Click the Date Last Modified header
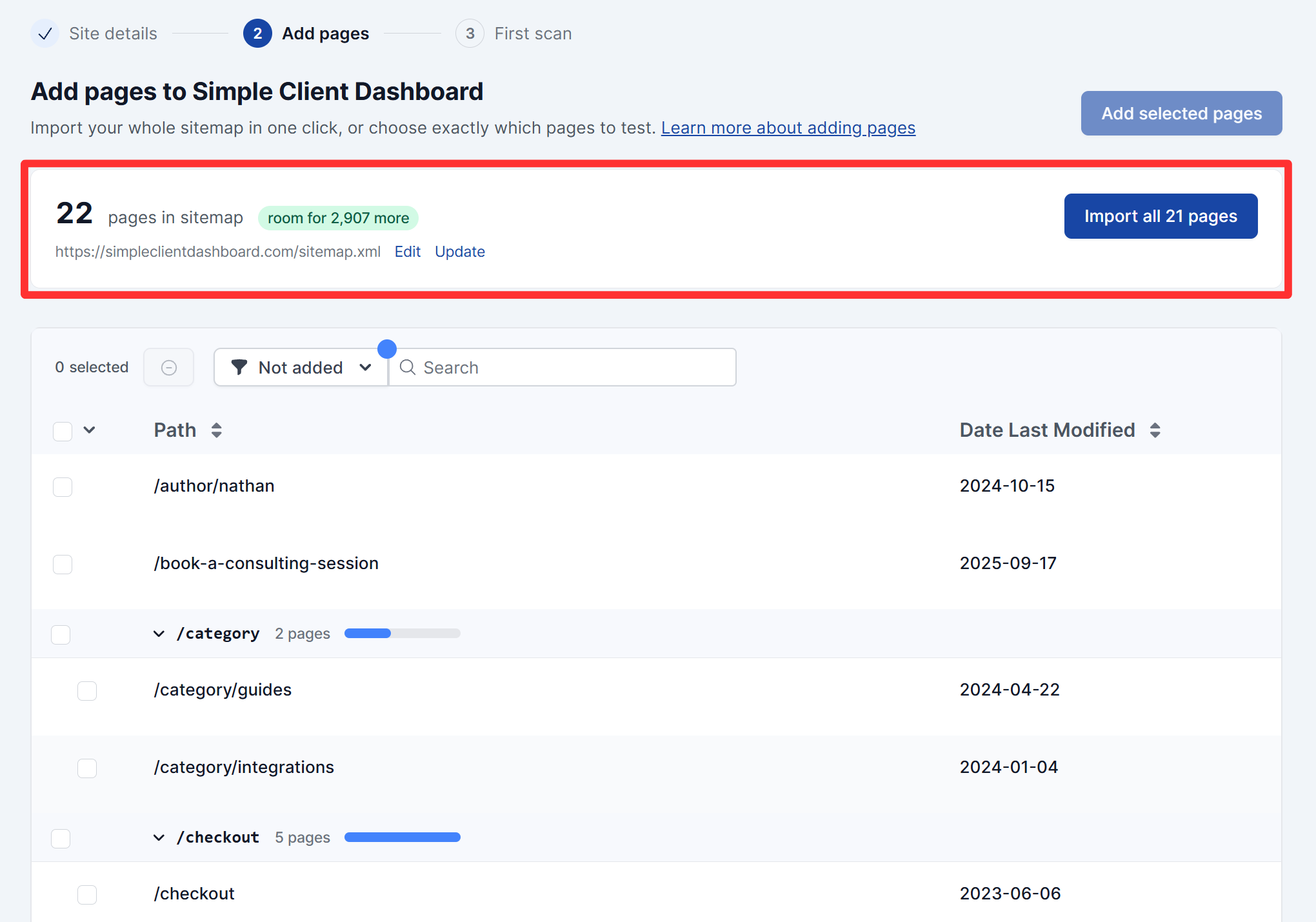The image size is (1316, 922). [1047, 430]
